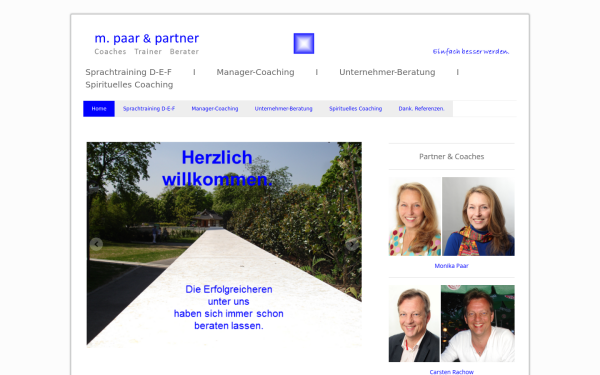
Task: Click the Partner & Coaches heading
Action: (452, 157)
